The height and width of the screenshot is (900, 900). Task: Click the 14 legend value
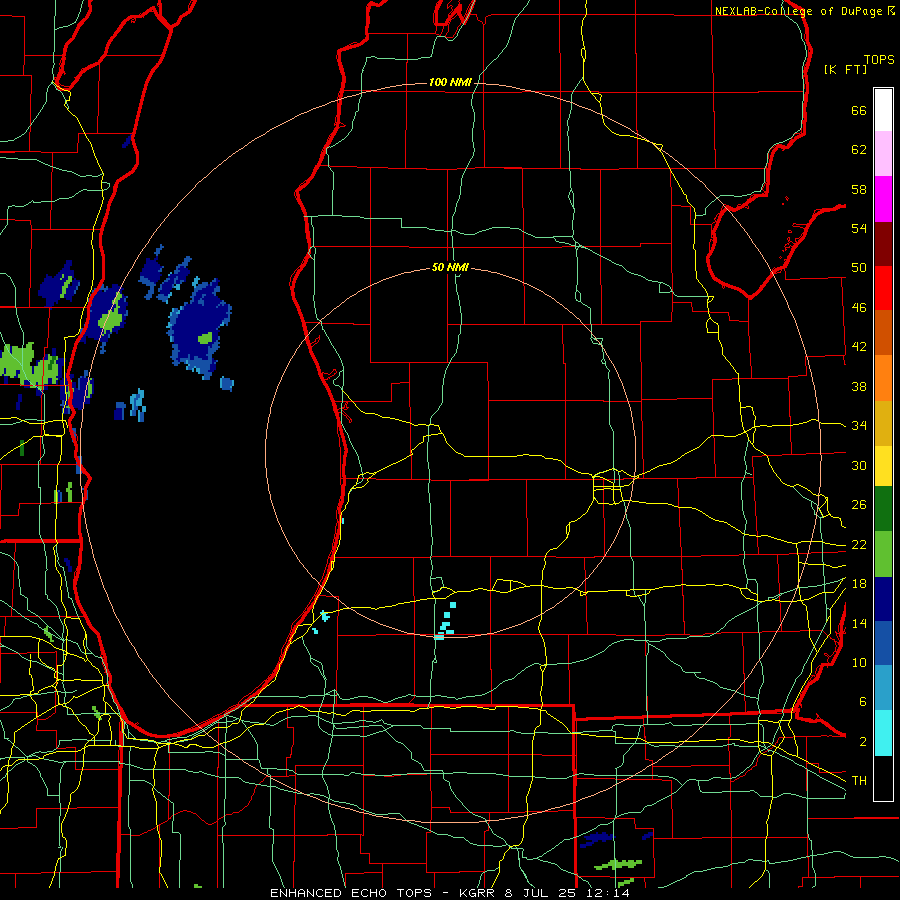(859, 623)
